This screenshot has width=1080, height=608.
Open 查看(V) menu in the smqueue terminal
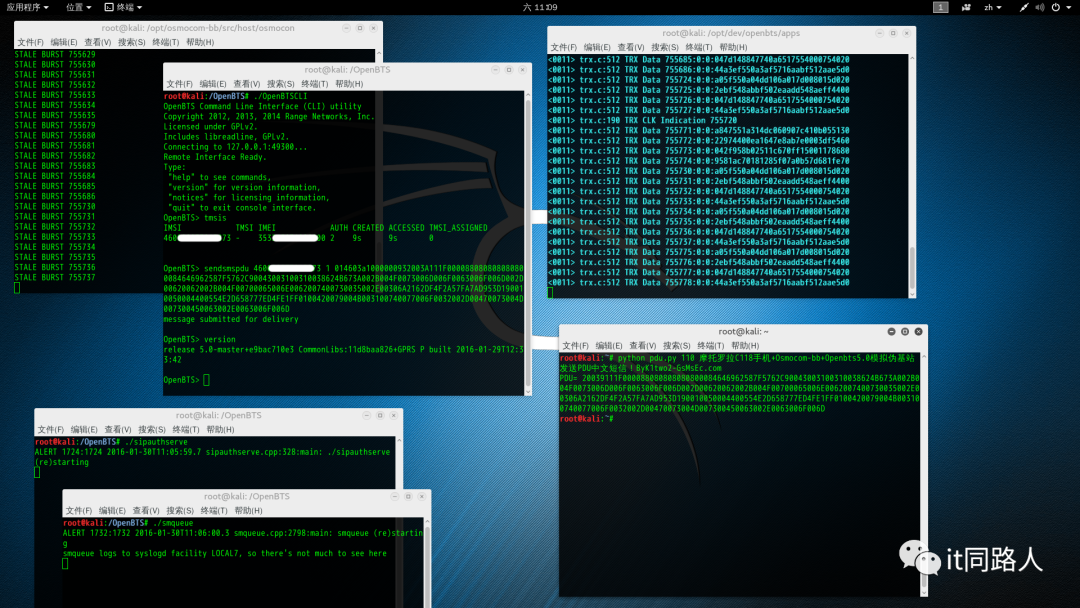pos(146,511)
